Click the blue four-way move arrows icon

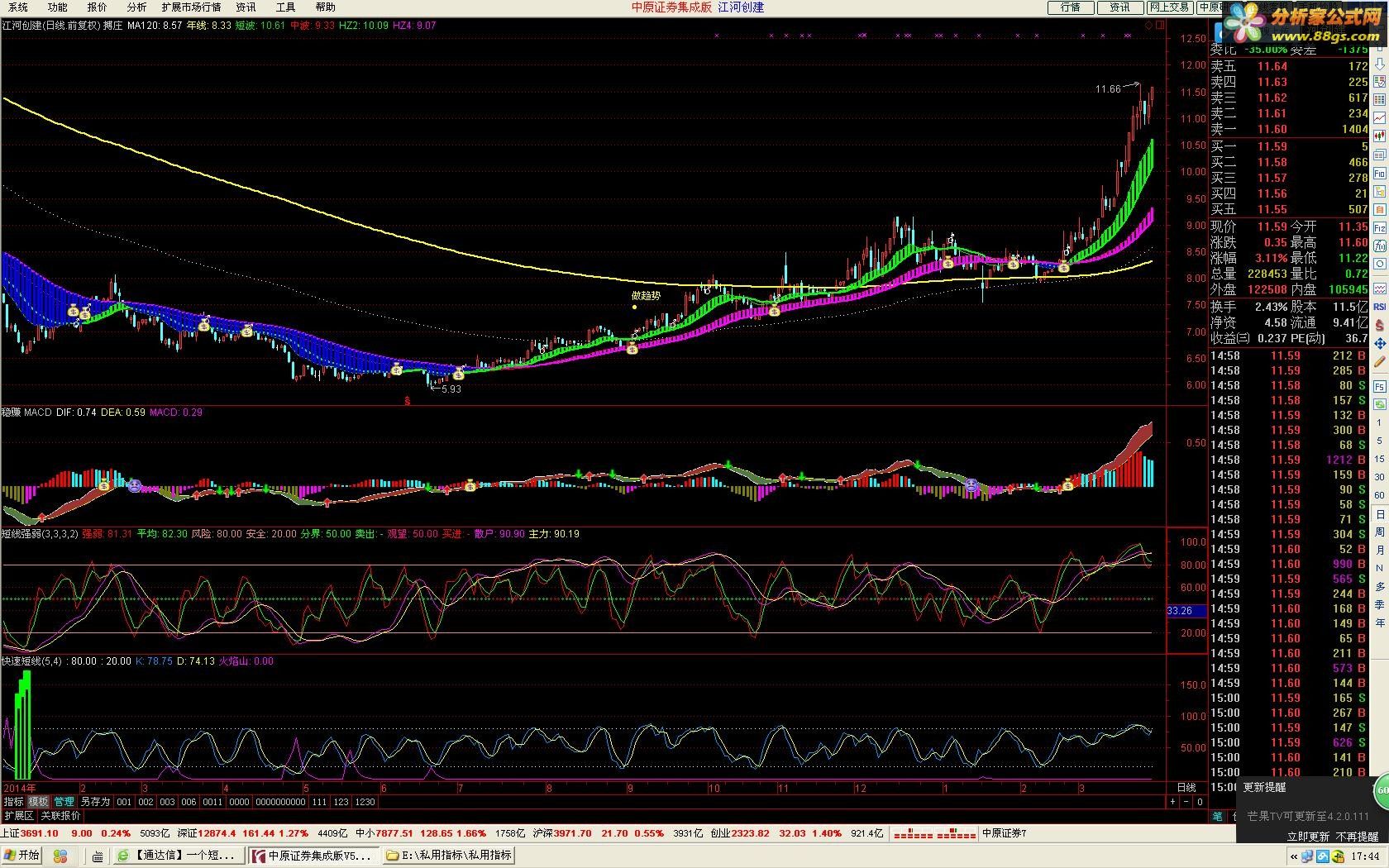(1379, 343)
